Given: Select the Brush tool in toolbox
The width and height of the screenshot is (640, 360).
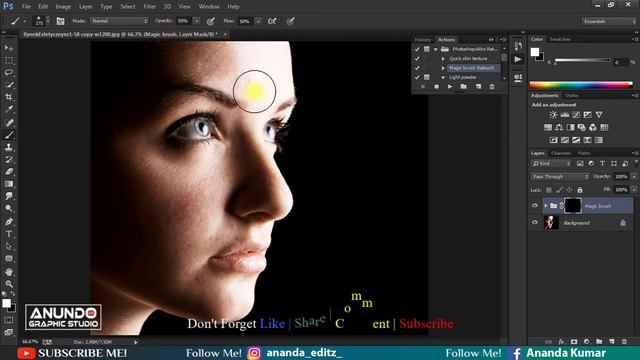Looking at the screenshot, I should 9,135.
